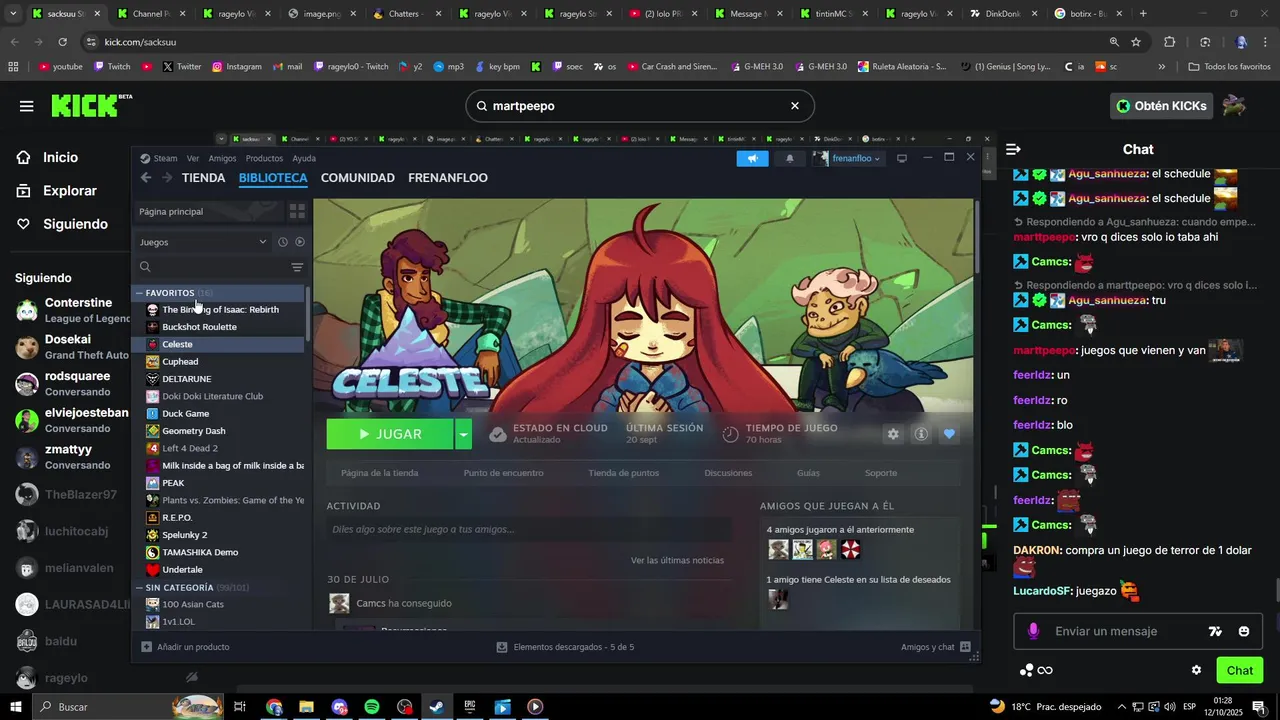1280x720 pixels.
Task: Open Epic Games launcher from taskbar
Action: 470,707
